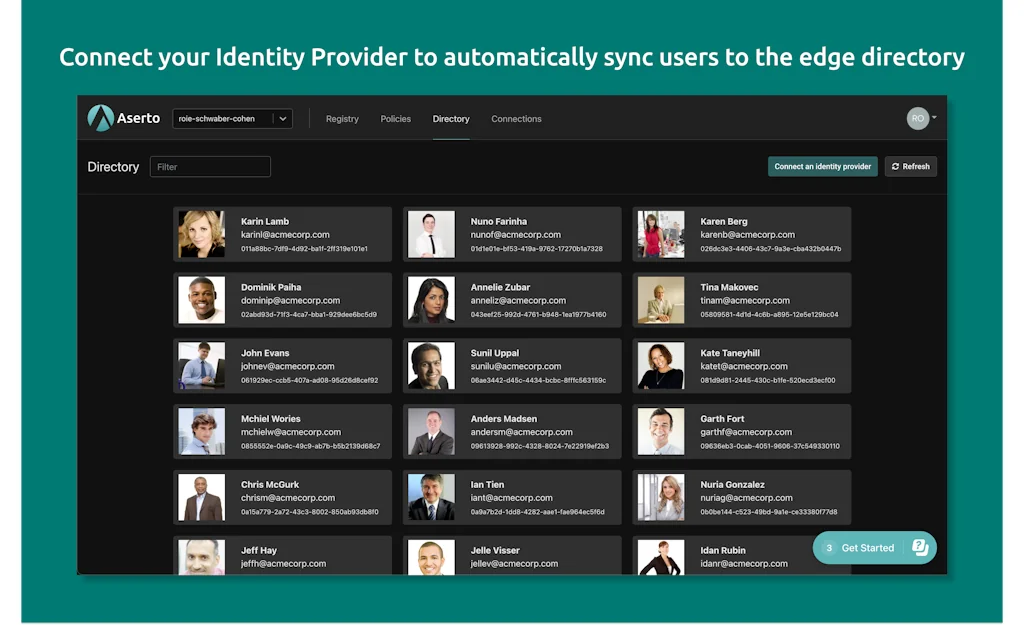Screen dimensions: 1024x625
Task: Open the Policies tab
Action: click(x=395, y=119)
